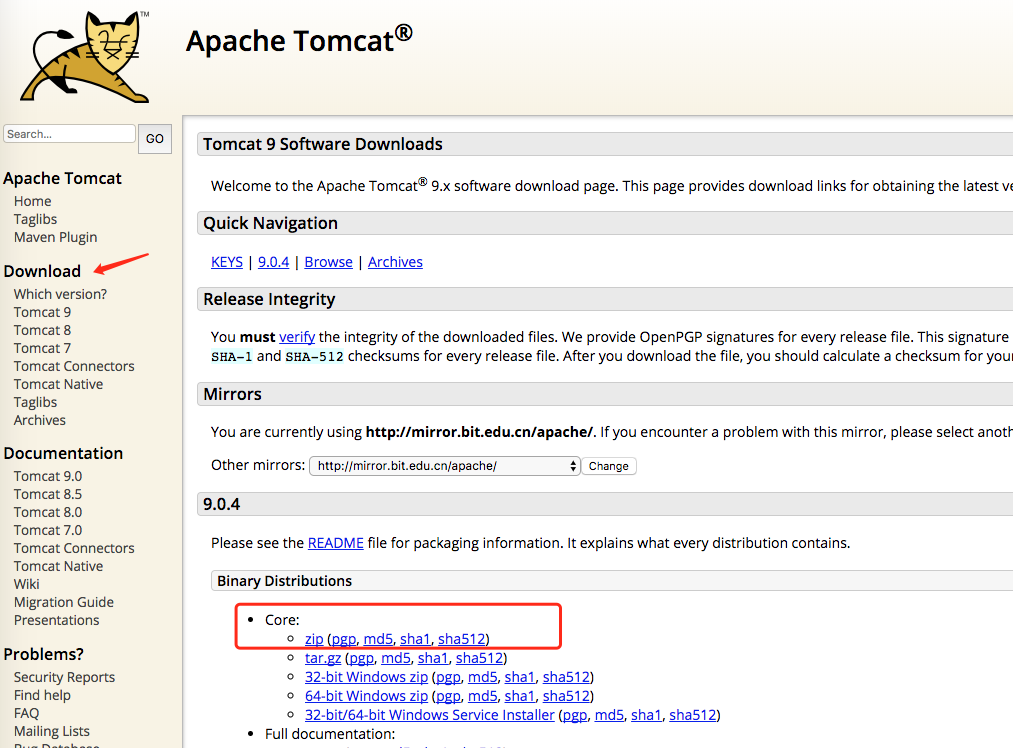Open sha512 for Windows Service Installer
The width and height of the screenshot is (1013, 748).
tap(693, 715)
